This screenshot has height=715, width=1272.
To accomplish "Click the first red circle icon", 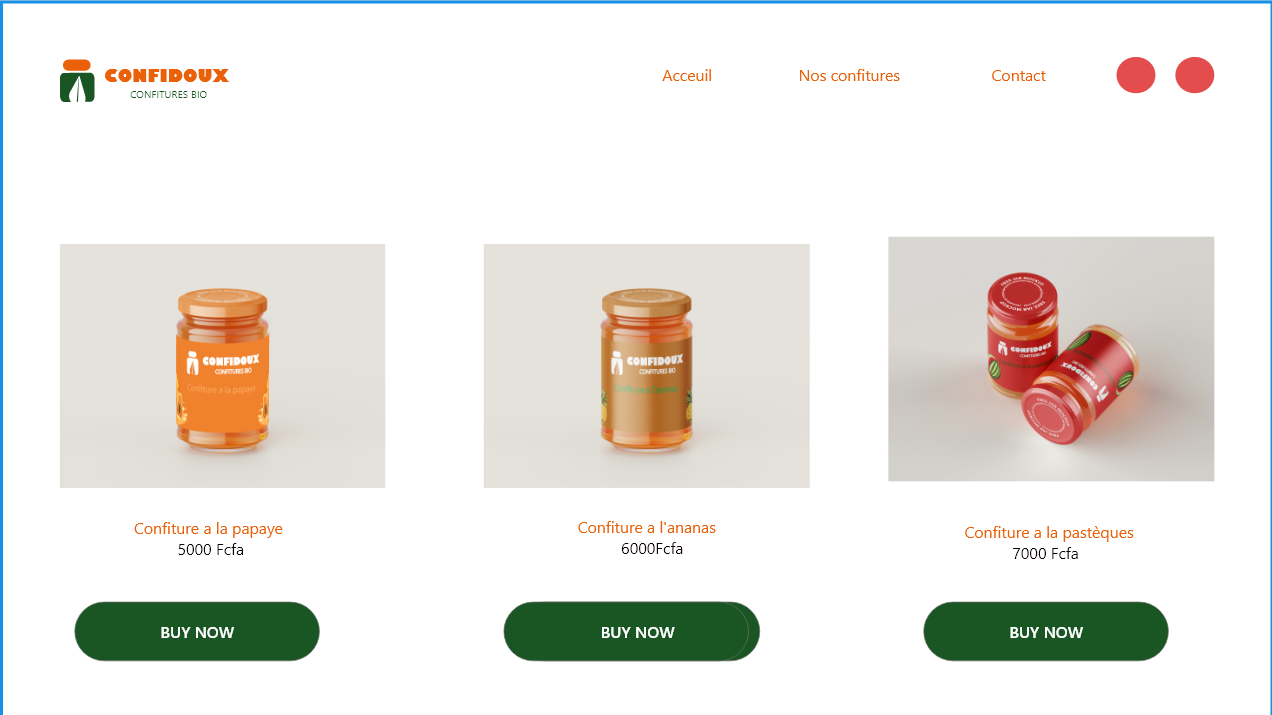I will point(1136,75).
